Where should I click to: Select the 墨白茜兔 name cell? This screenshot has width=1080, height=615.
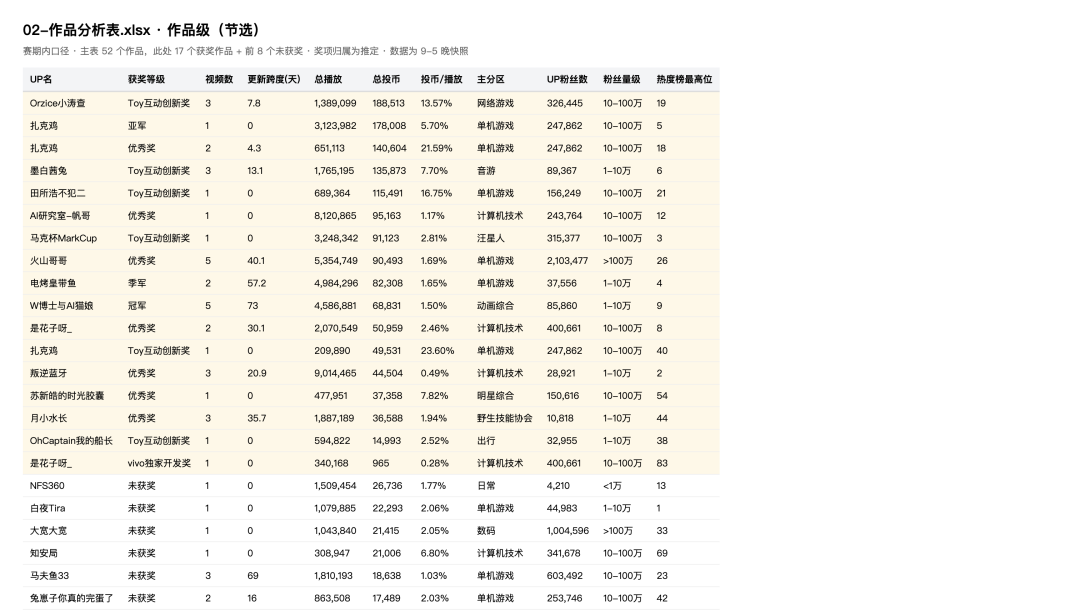[x=48, y=171]
